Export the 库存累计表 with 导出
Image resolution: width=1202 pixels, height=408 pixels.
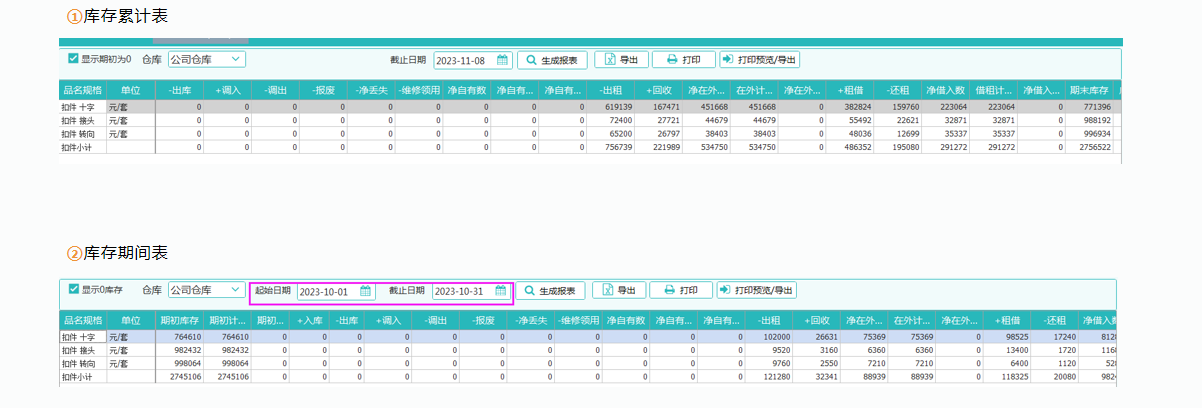pos(621,60)
